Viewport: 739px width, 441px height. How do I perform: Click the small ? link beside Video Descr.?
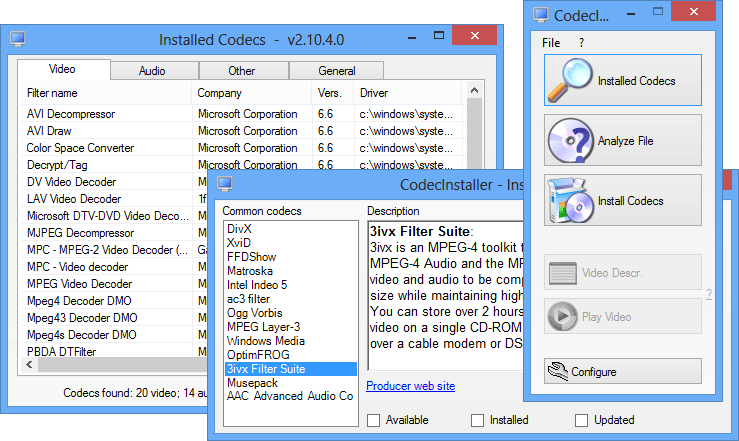click(x=709, y=294)
